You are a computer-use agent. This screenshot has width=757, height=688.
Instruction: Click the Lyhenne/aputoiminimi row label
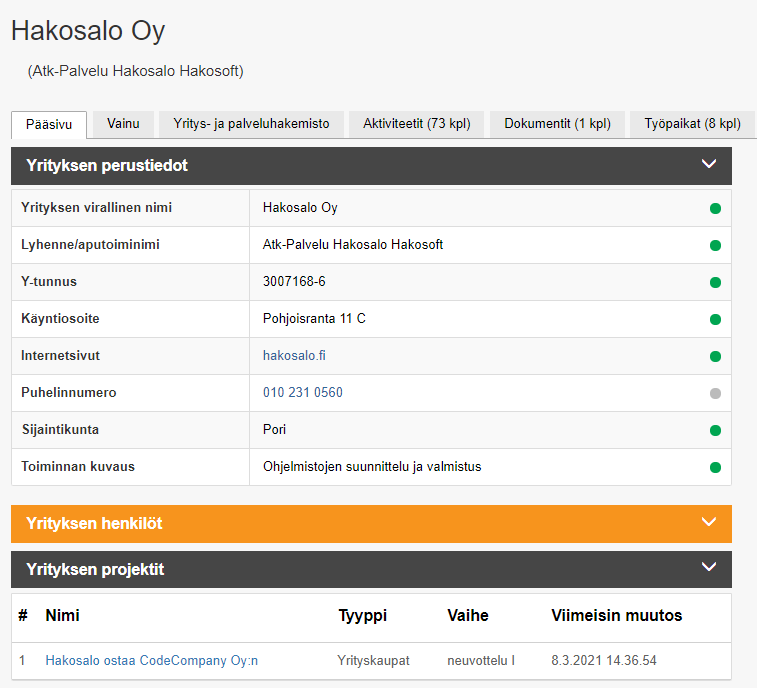point(90,245)
